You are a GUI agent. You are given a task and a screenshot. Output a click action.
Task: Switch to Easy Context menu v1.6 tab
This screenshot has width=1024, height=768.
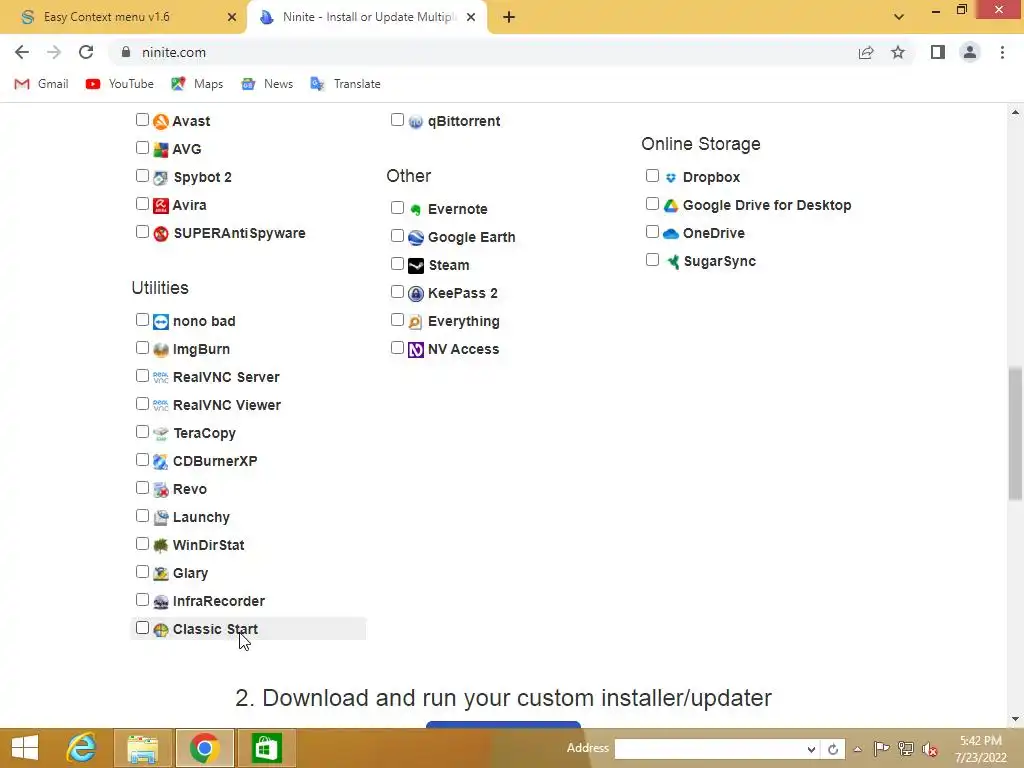(123, 18)
